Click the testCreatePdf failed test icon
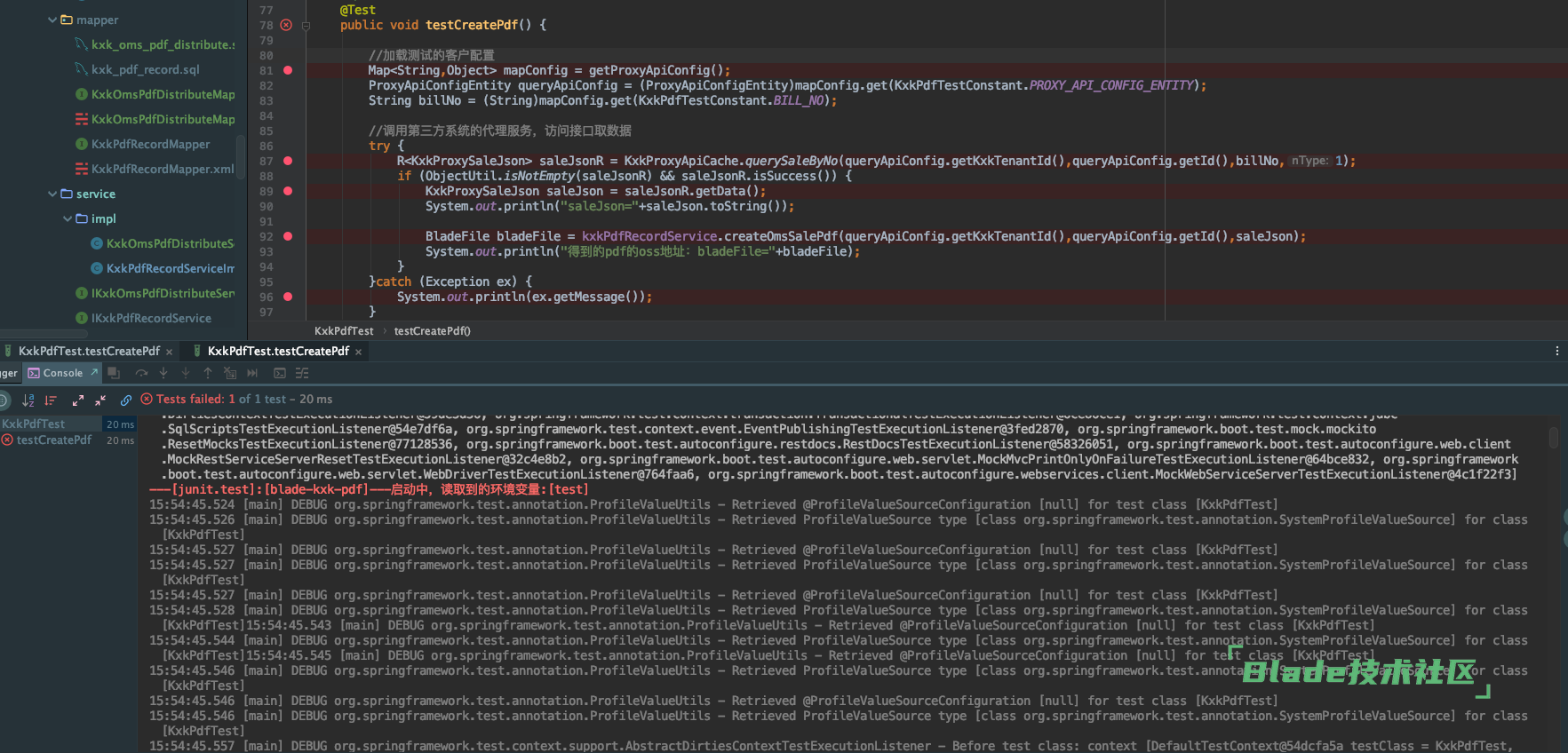 [7, 440]
